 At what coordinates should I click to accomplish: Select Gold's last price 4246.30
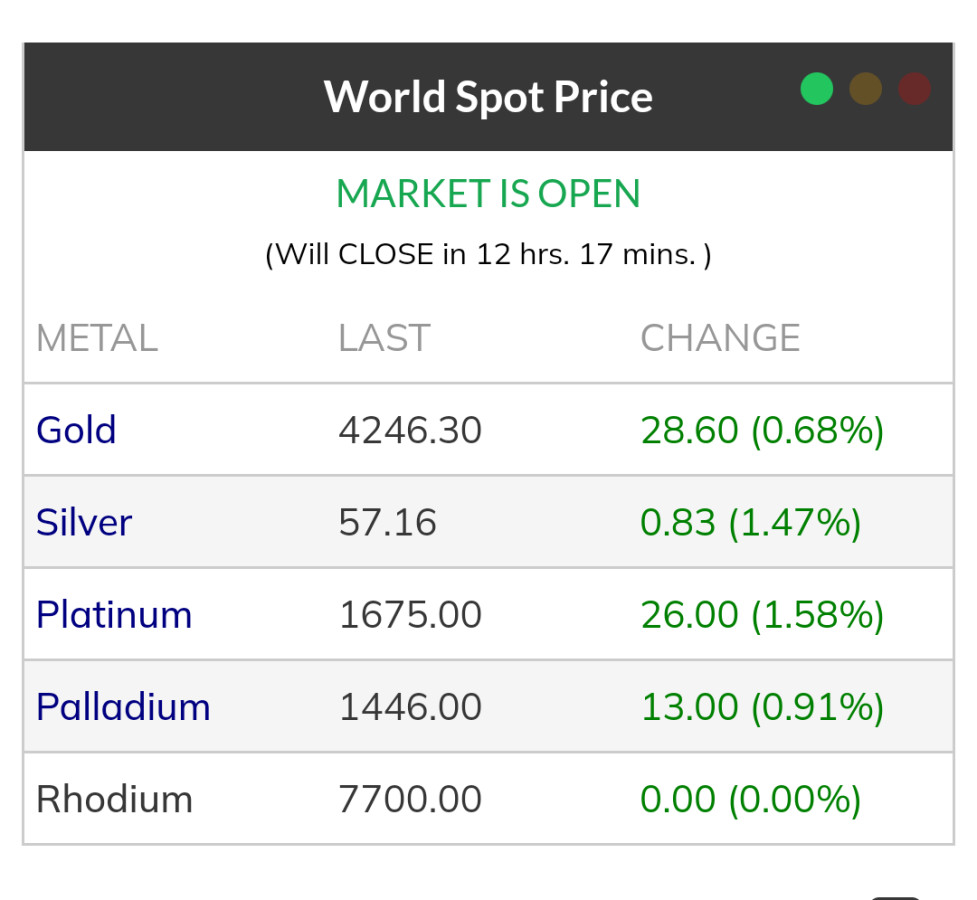(x=410, y=430)
